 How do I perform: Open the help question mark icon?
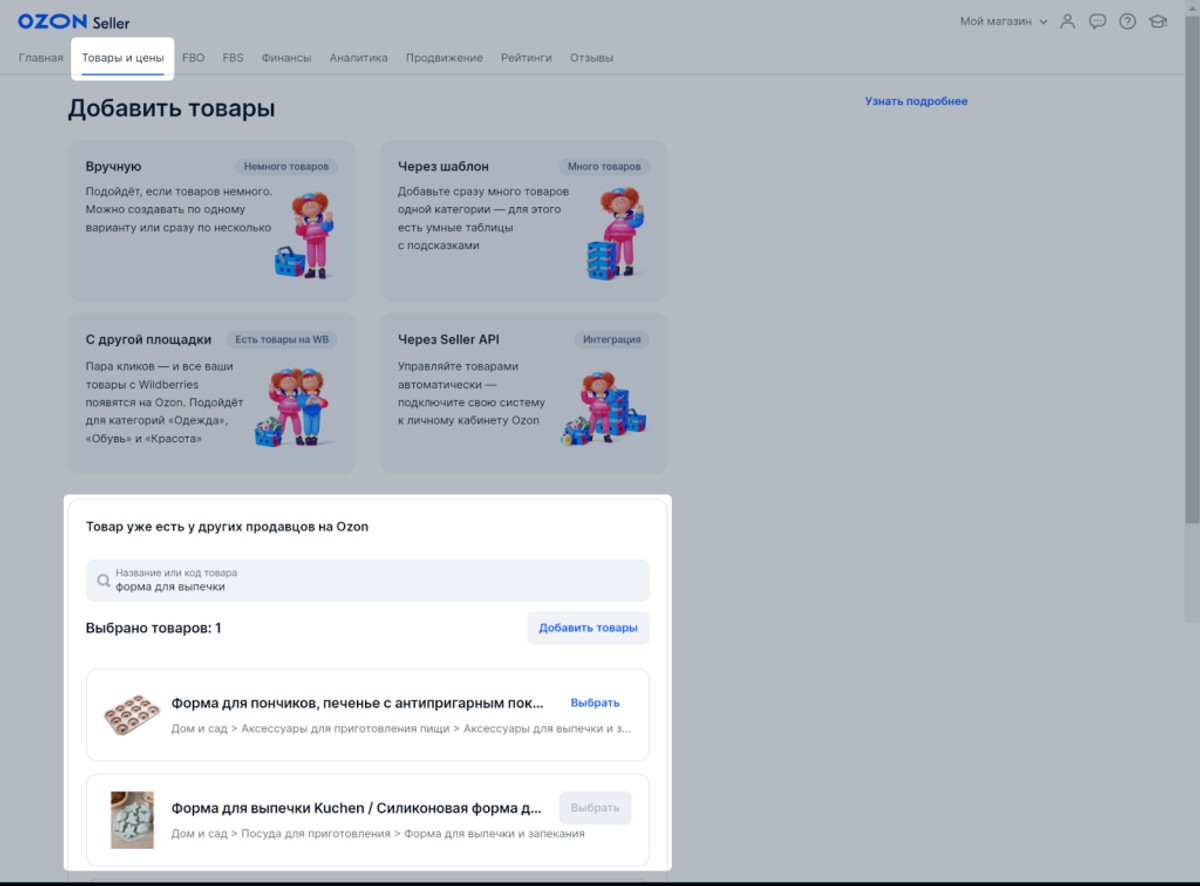coord(1128,21)
